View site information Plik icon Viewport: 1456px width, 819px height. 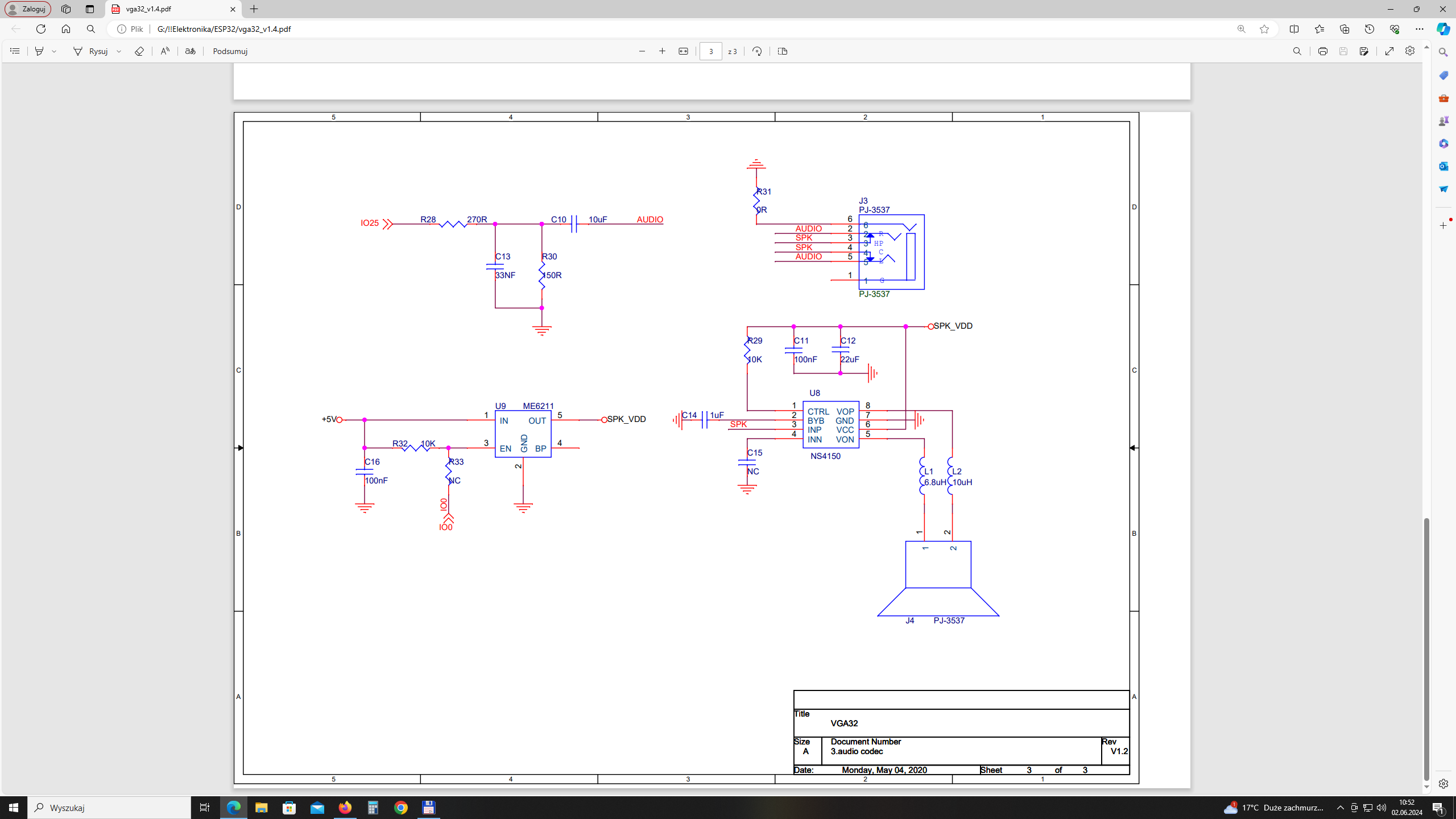pyautogui.click(x=130, y=29)
